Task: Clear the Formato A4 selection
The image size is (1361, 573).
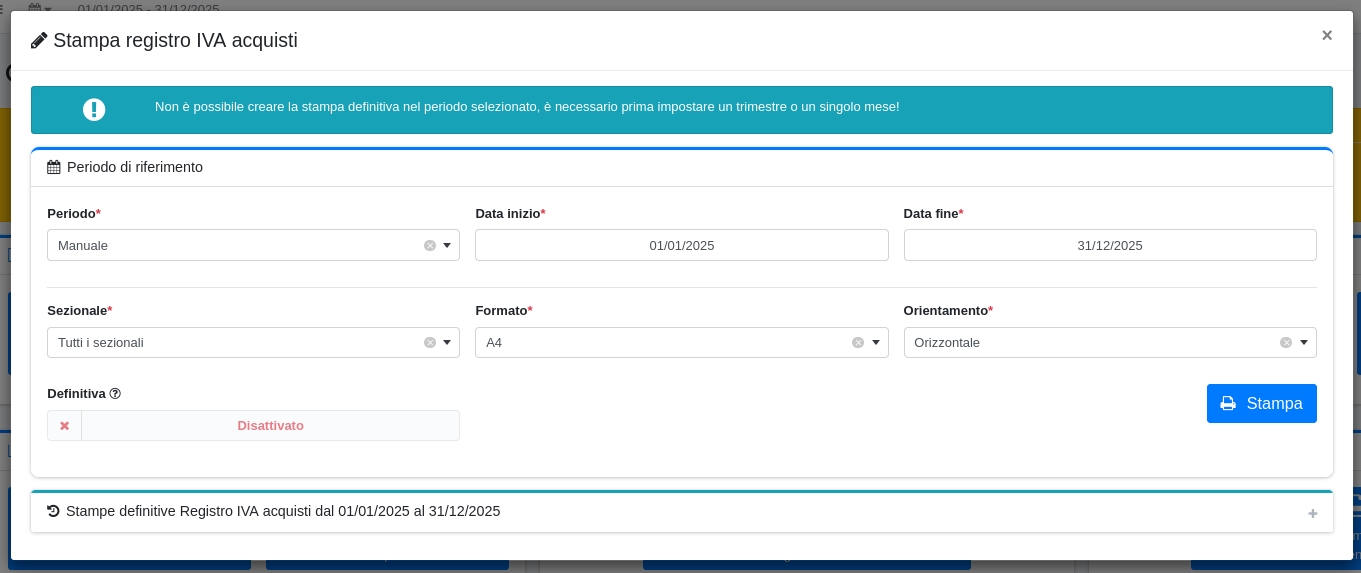Action: click(858, 343)
